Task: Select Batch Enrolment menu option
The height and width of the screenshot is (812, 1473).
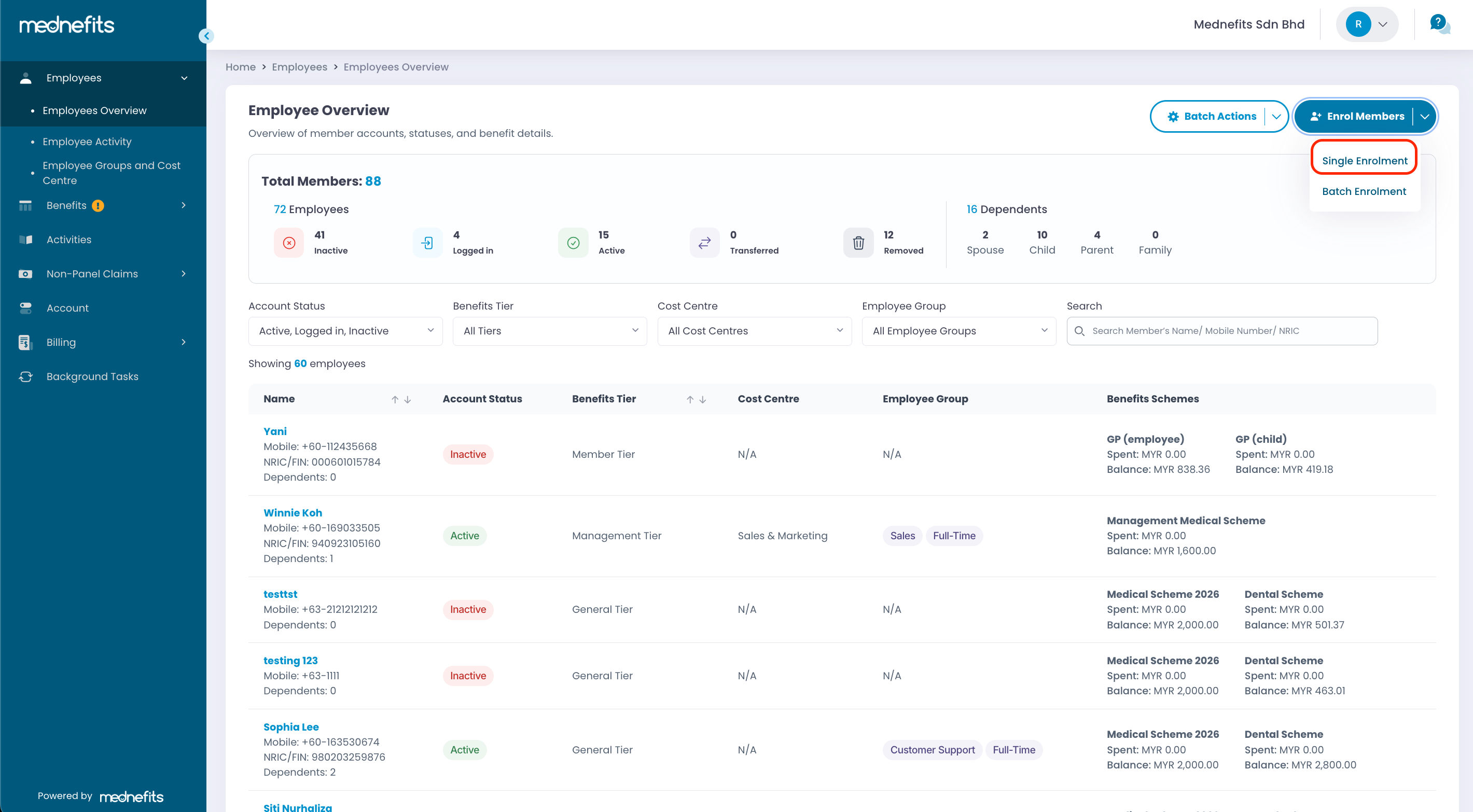Action: tap(1364, 191)
